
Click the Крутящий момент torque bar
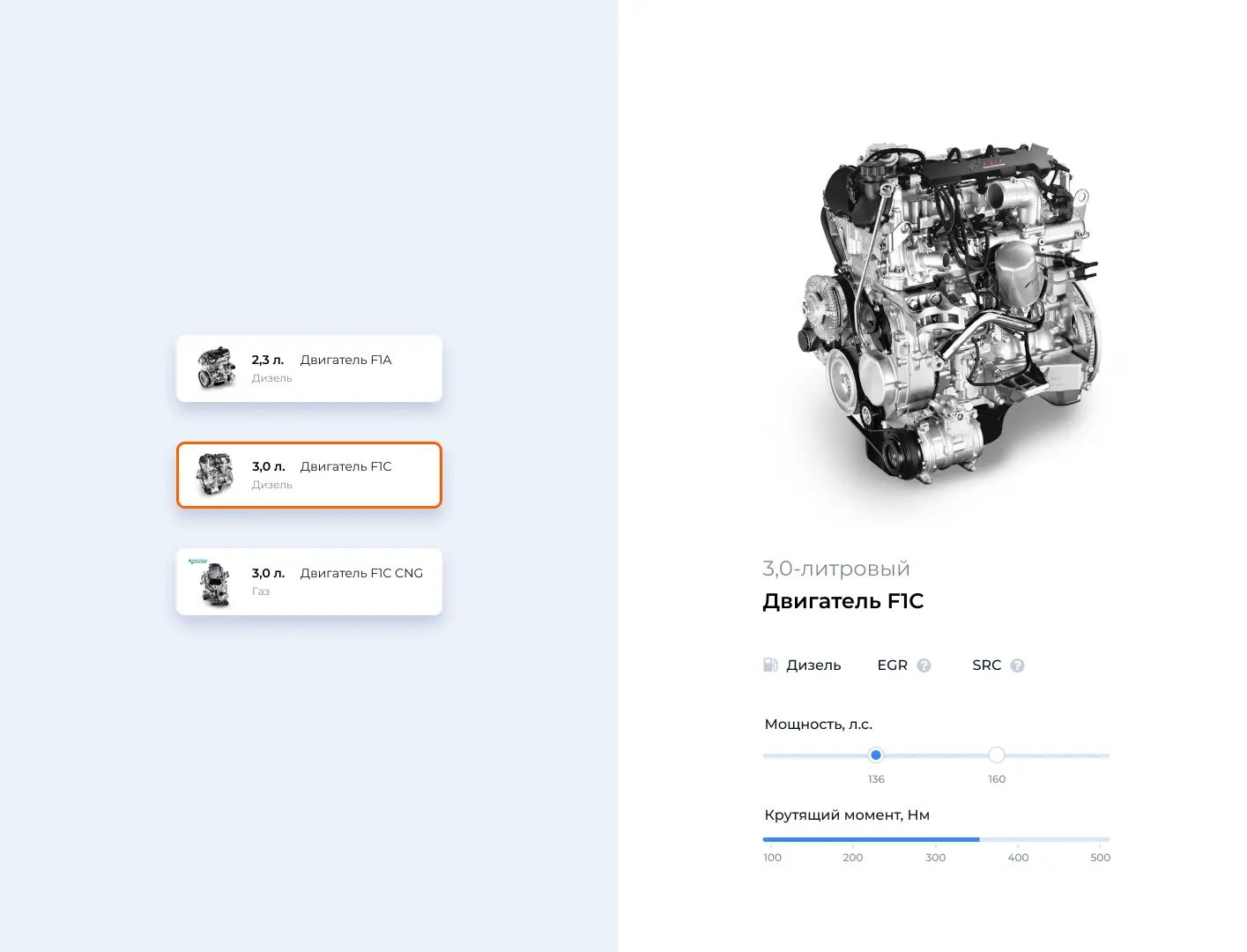coord(935,839)
